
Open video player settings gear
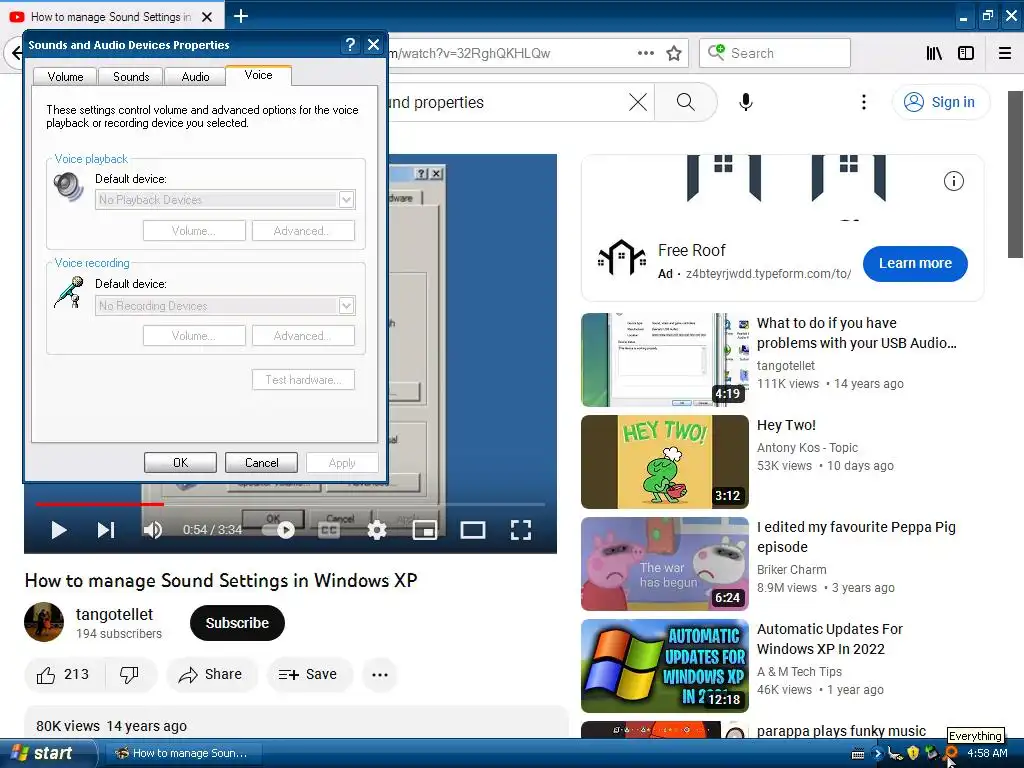coord(377,530)
